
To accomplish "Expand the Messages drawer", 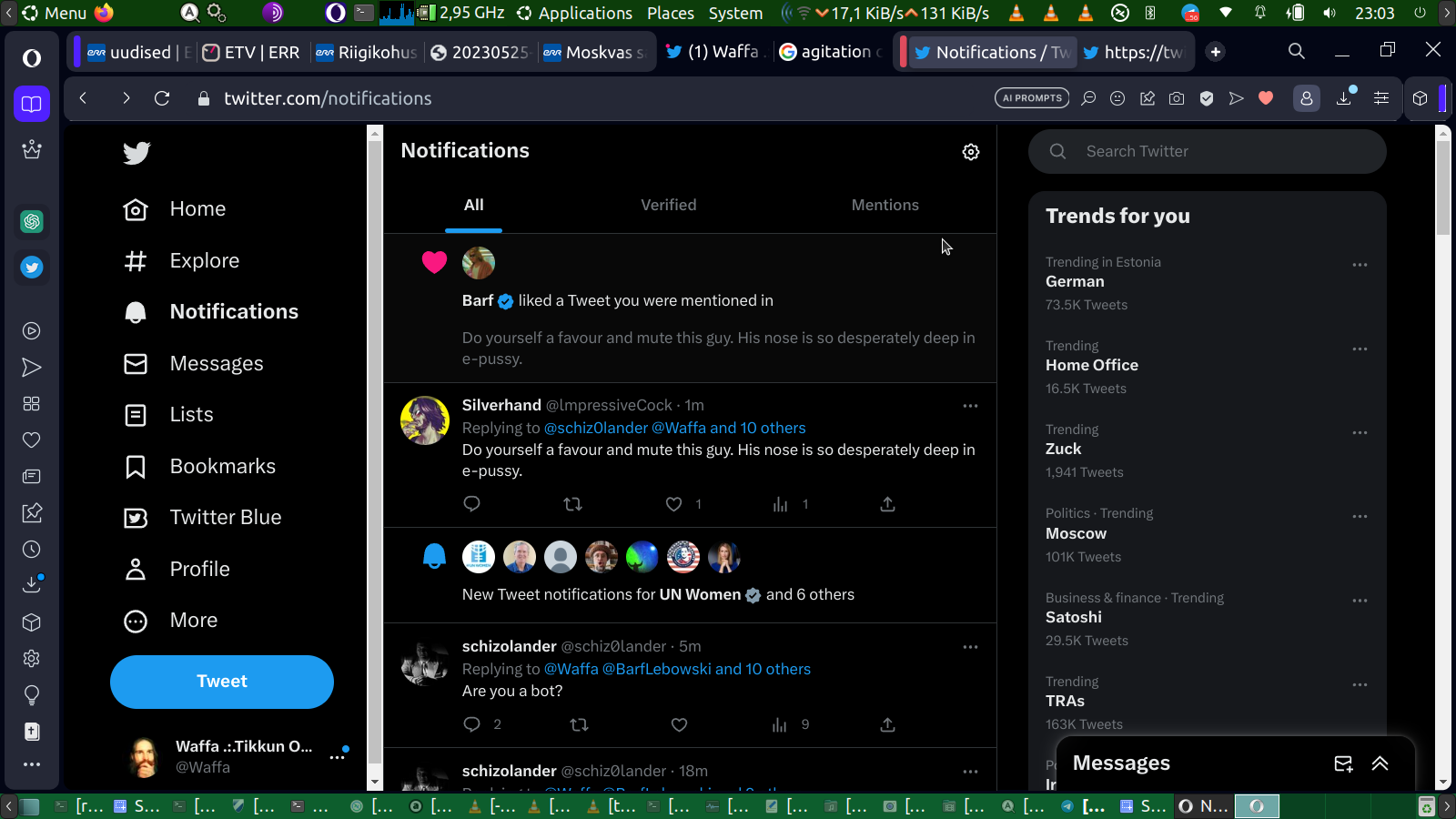I will click(x=1380, y=763).
